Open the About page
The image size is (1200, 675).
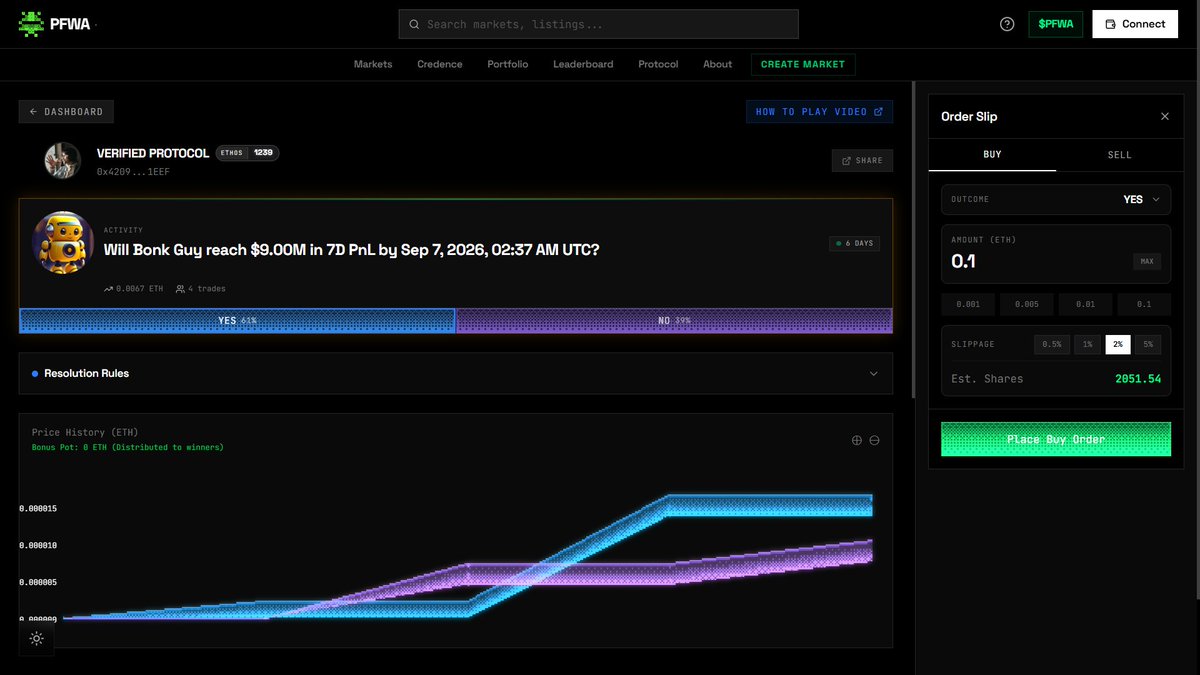pos(717,64)
